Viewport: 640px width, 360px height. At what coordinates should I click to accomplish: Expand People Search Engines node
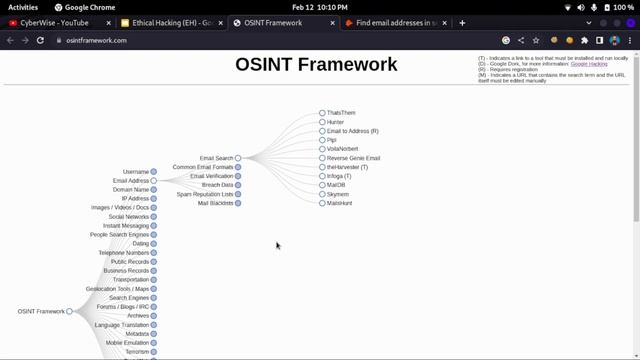(x=153, y=235)
